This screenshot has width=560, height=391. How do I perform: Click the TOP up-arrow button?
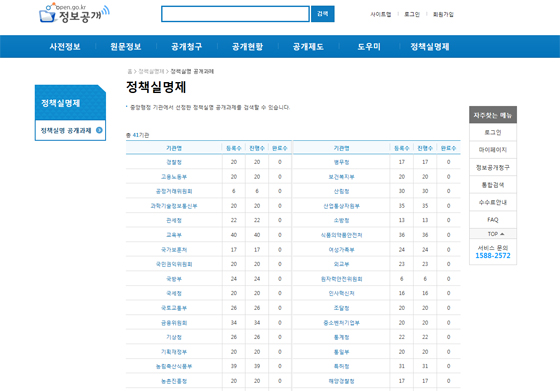pyautogui.click(x=493, y=234)
